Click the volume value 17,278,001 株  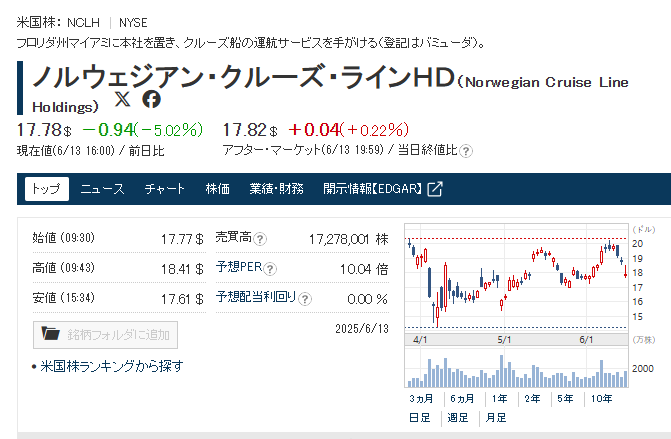(x=349, y=239)
